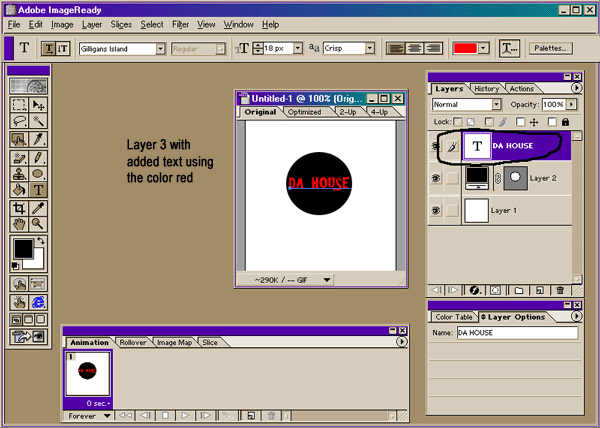Open the Crisp anti-aliasing dropdown
The height and width of the screenshot is (428, 600).
[370, 48]
